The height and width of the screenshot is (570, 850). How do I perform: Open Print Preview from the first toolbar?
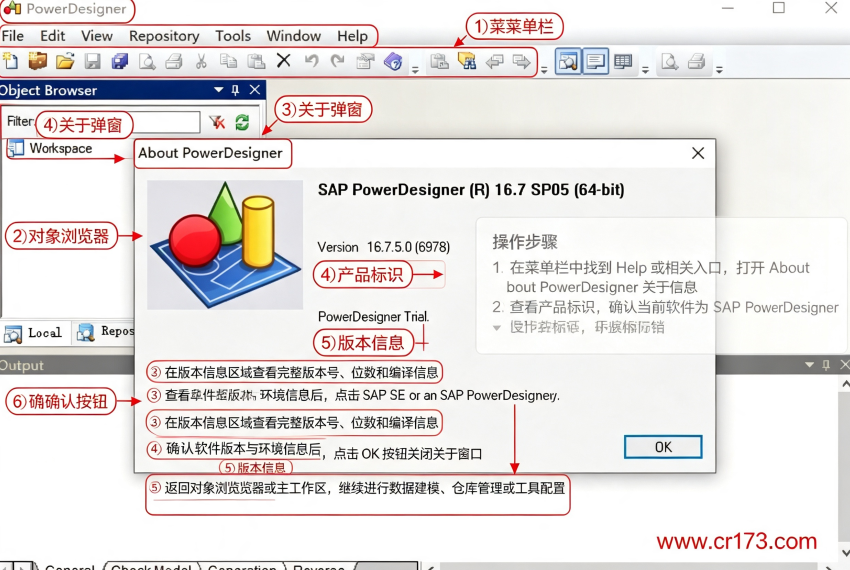coord(147,61)
